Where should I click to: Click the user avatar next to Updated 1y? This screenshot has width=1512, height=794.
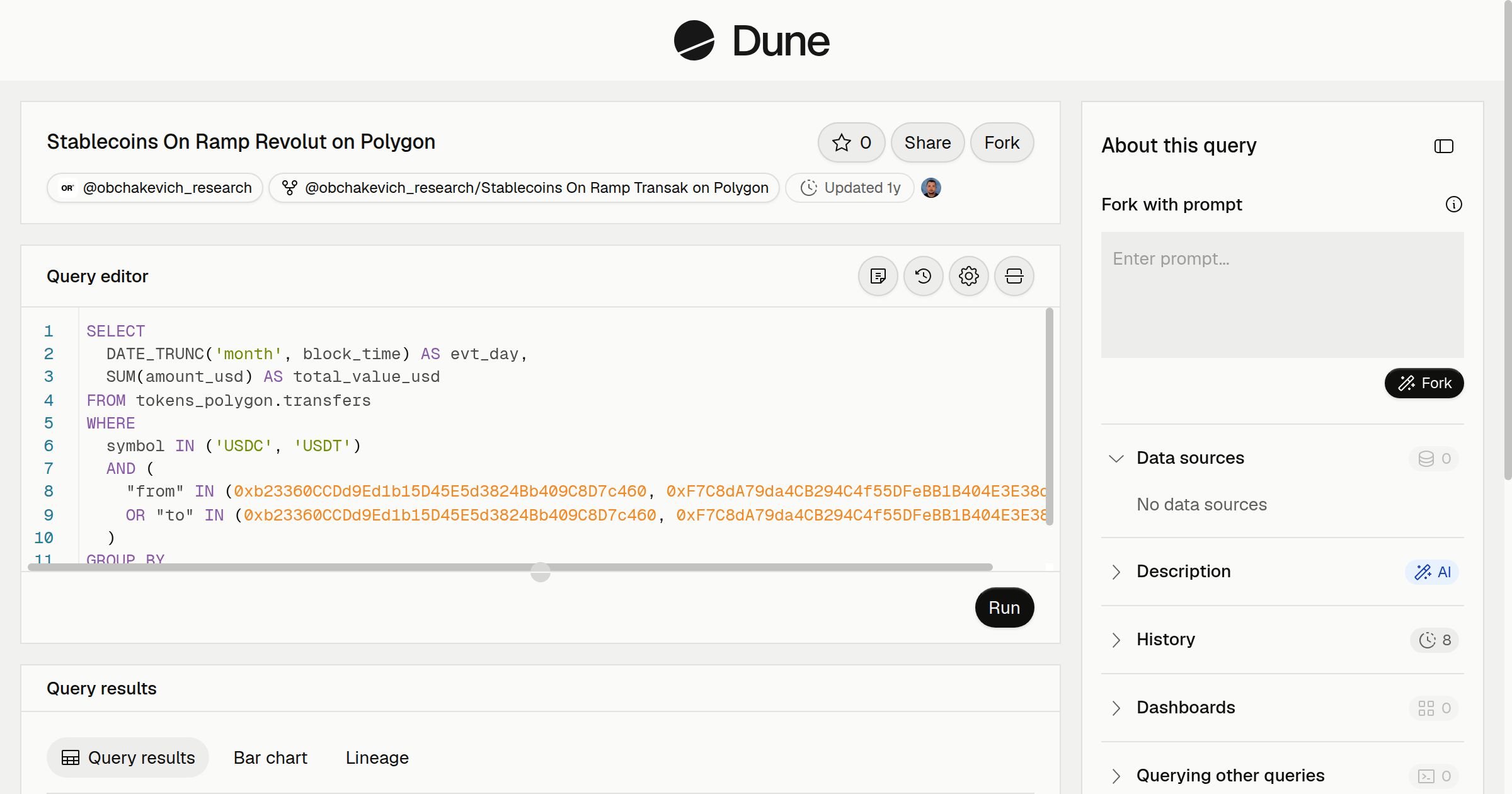[931, 188]
